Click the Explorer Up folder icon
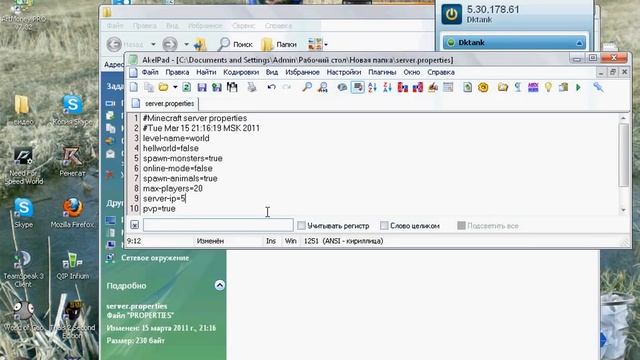640x360 pixels. point(200,44)
